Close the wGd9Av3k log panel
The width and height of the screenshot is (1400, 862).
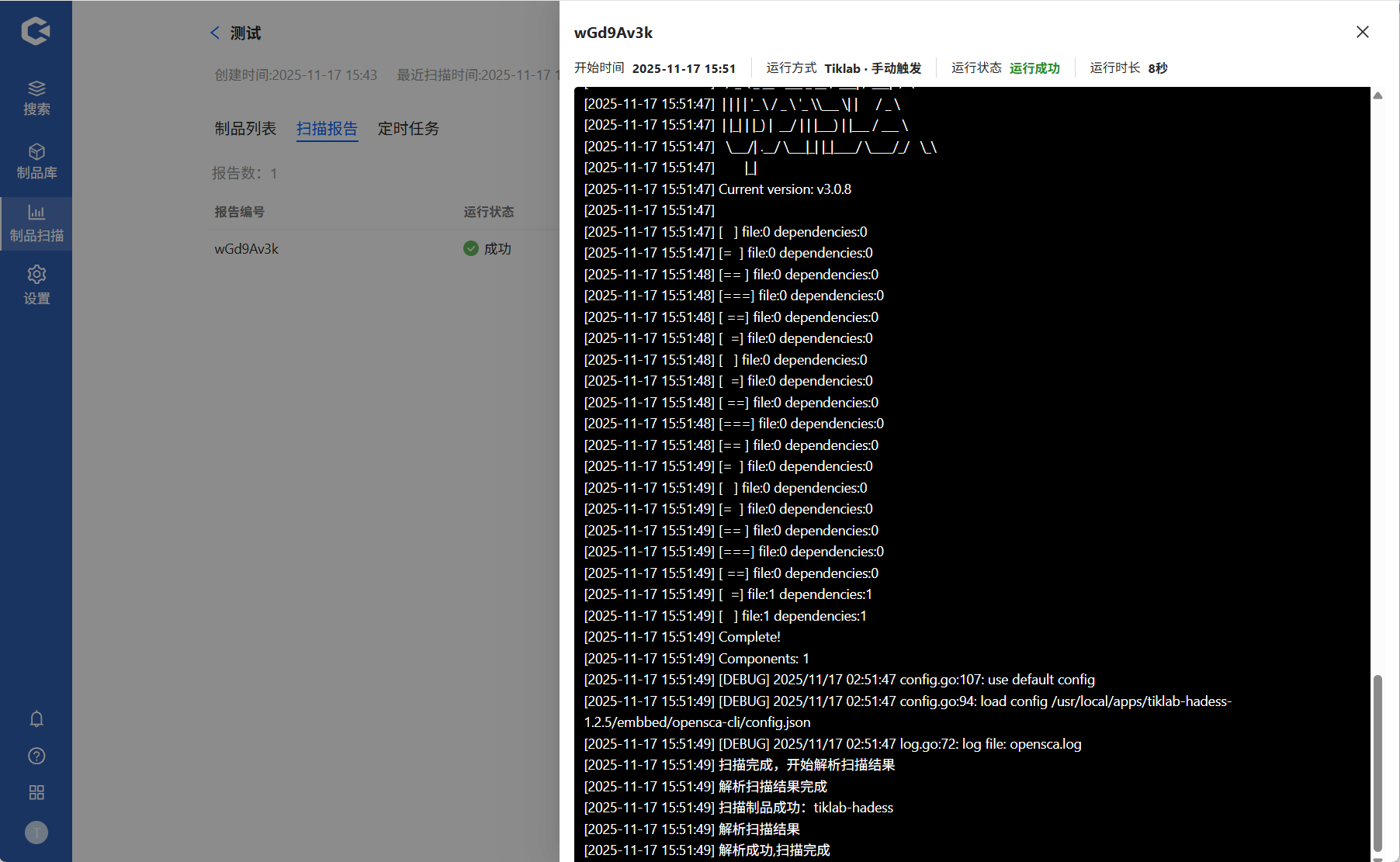[x=1363, y=32]
